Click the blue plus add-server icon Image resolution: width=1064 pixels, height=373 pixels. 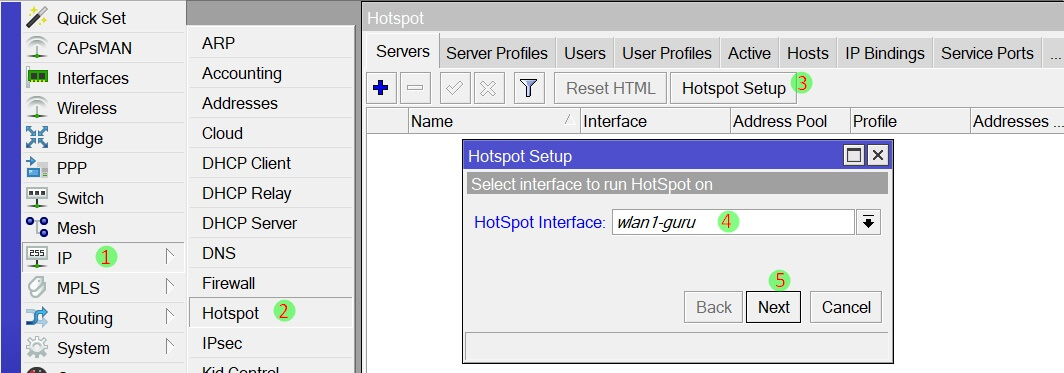pyautogui.click(x=381, y=88)
